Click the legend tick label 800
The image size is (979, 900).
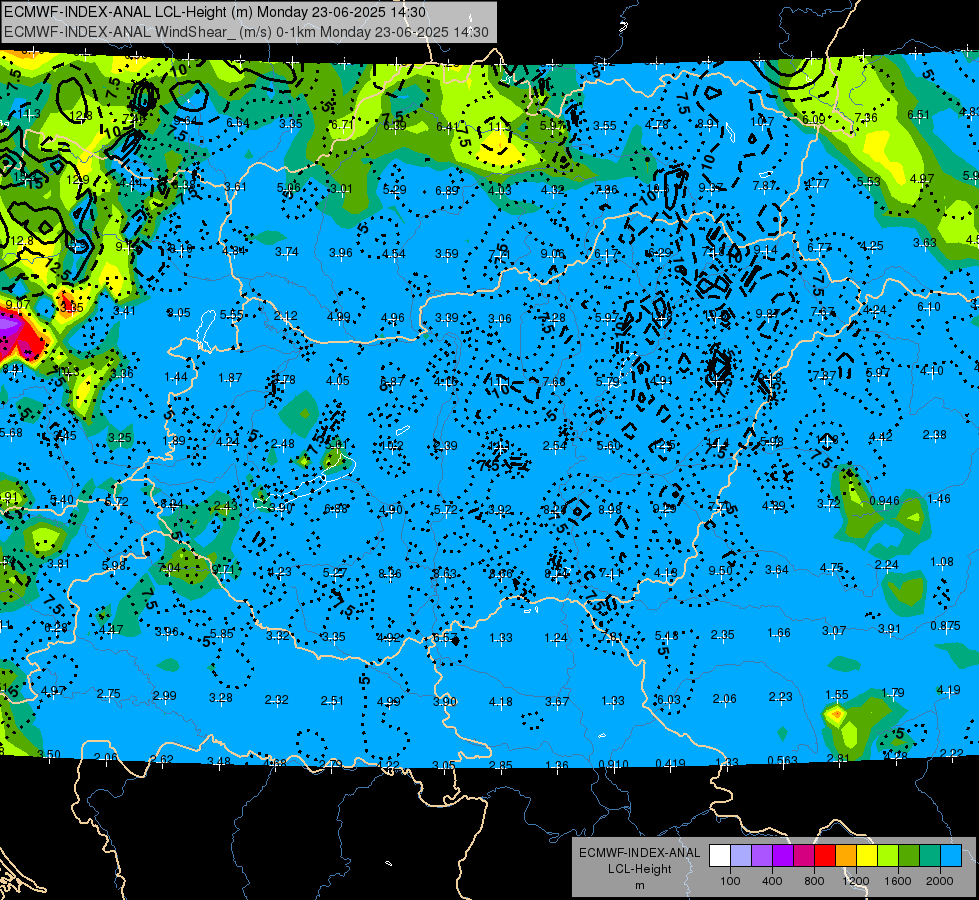814,881
